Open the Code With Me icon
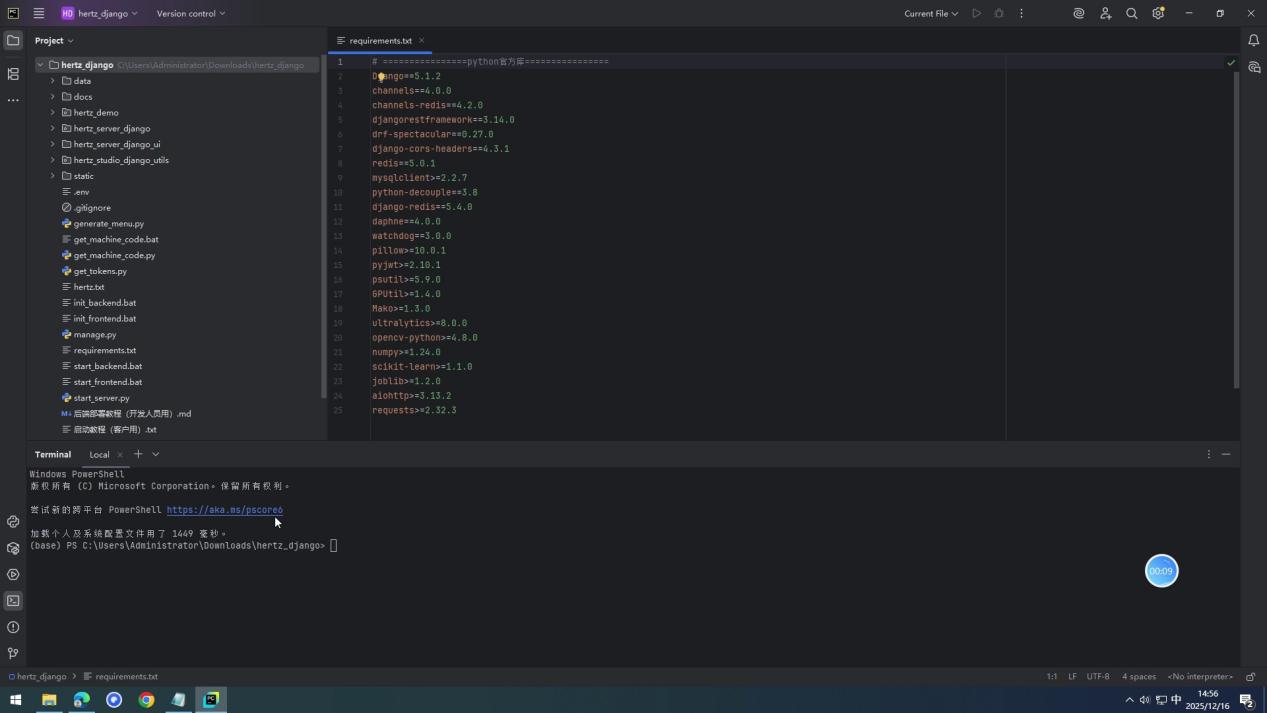The width and height of the screenshot is (1267, 713). tap(1105, 13)
